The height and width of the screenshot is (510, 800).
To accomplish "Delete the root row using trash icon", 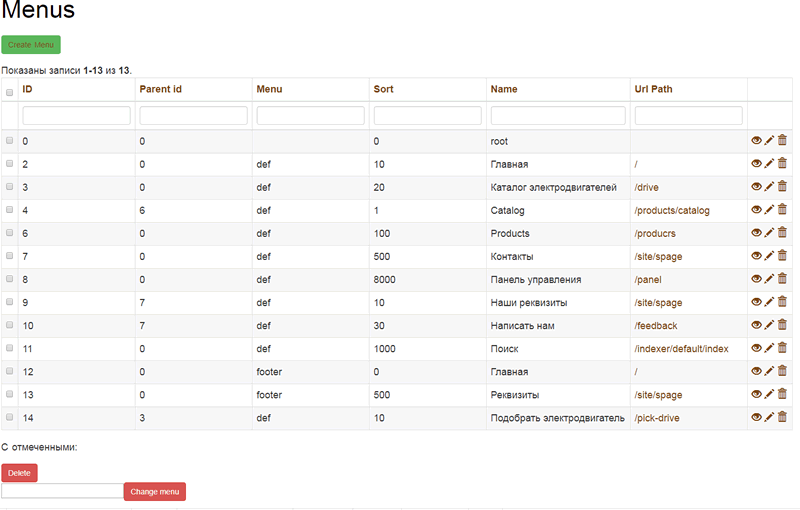I will (x=782, y=141).
